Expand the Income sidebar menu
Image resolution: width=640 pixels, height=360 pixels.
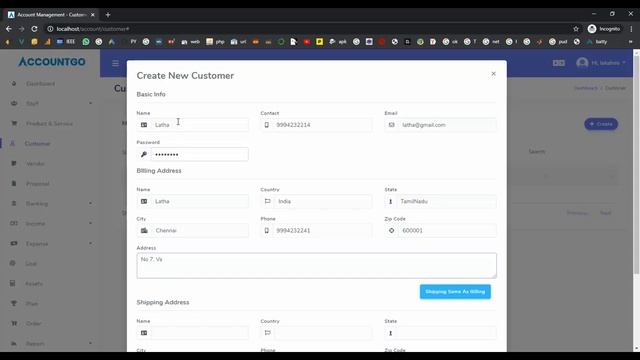click(x=50, y=224)
